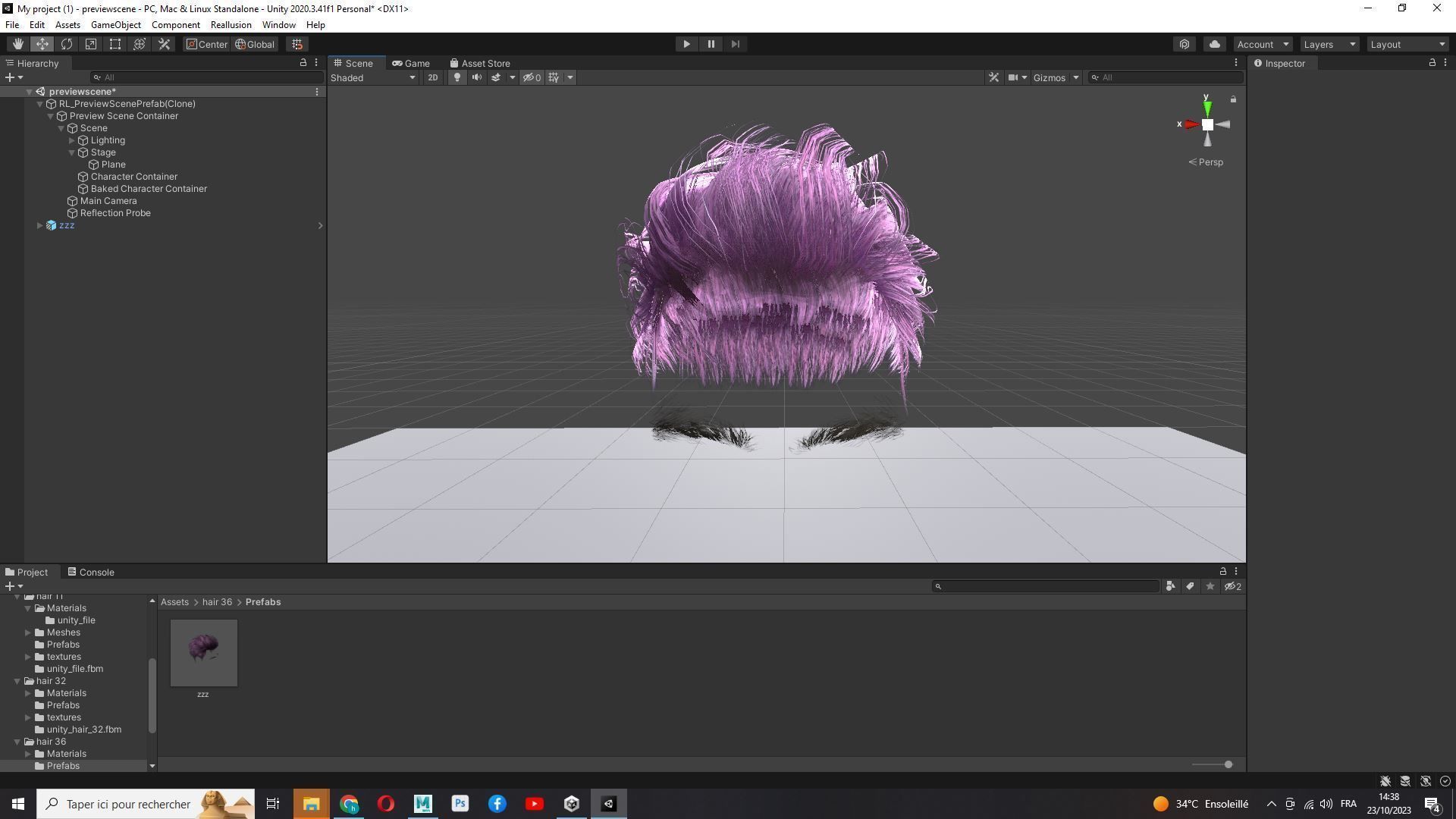Open the Shaded draw mode dropdown
The height and width of the screenshot is (819, 1456).
tap(373, 77)
